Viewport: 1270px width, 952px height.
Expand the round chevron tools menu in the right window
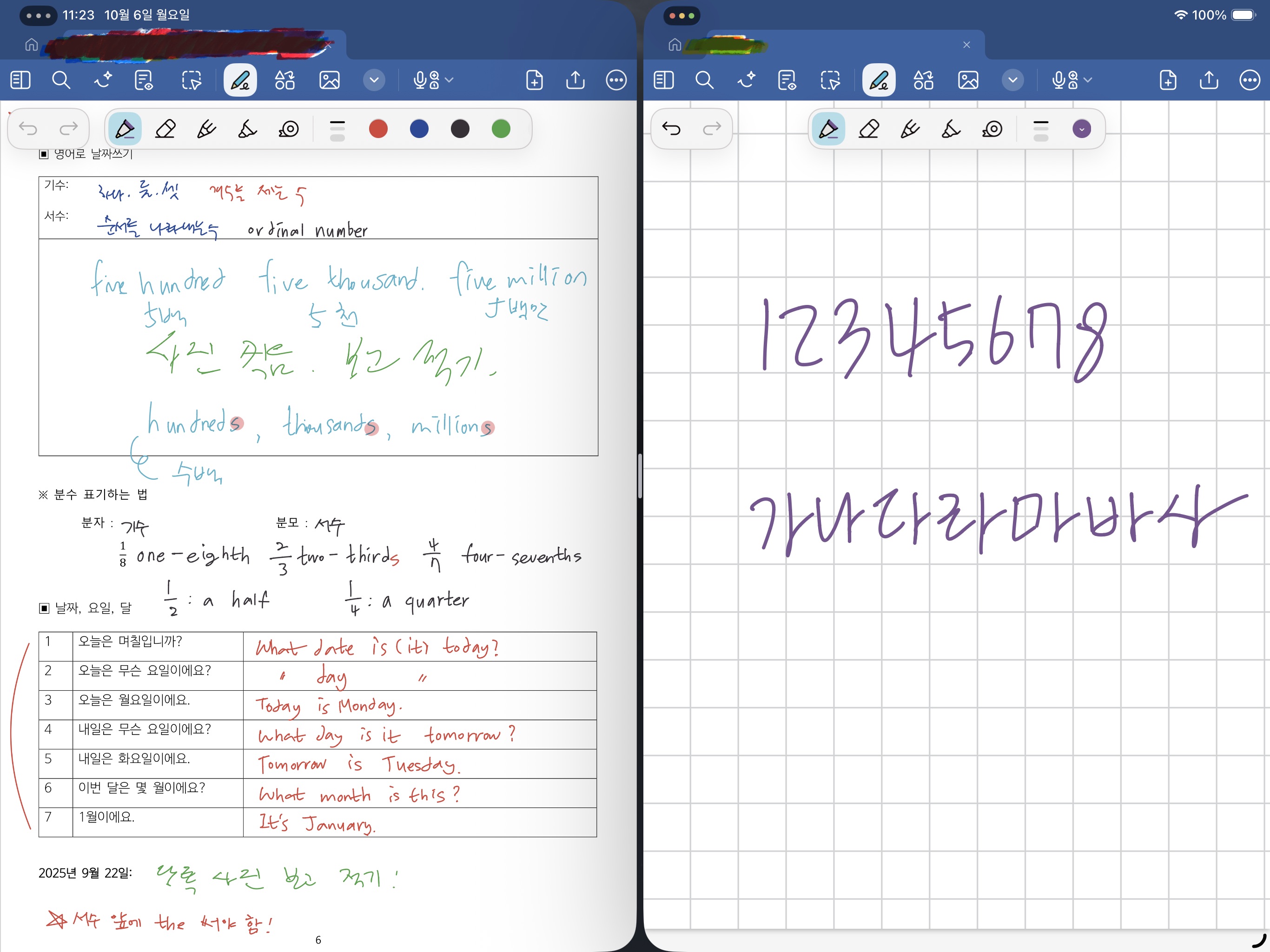click(x=1013, y=80)
